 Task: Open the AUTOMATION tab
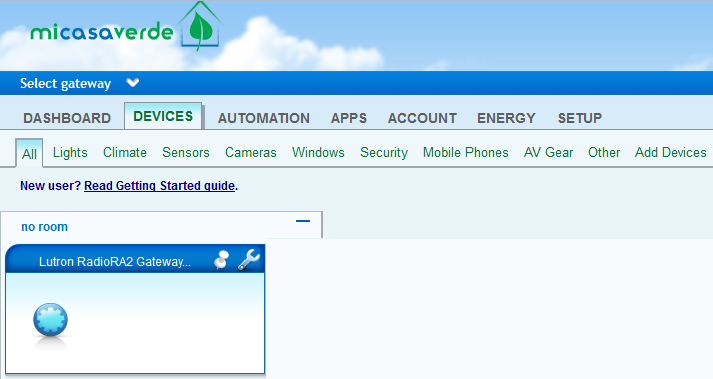[x=264, y=118]
